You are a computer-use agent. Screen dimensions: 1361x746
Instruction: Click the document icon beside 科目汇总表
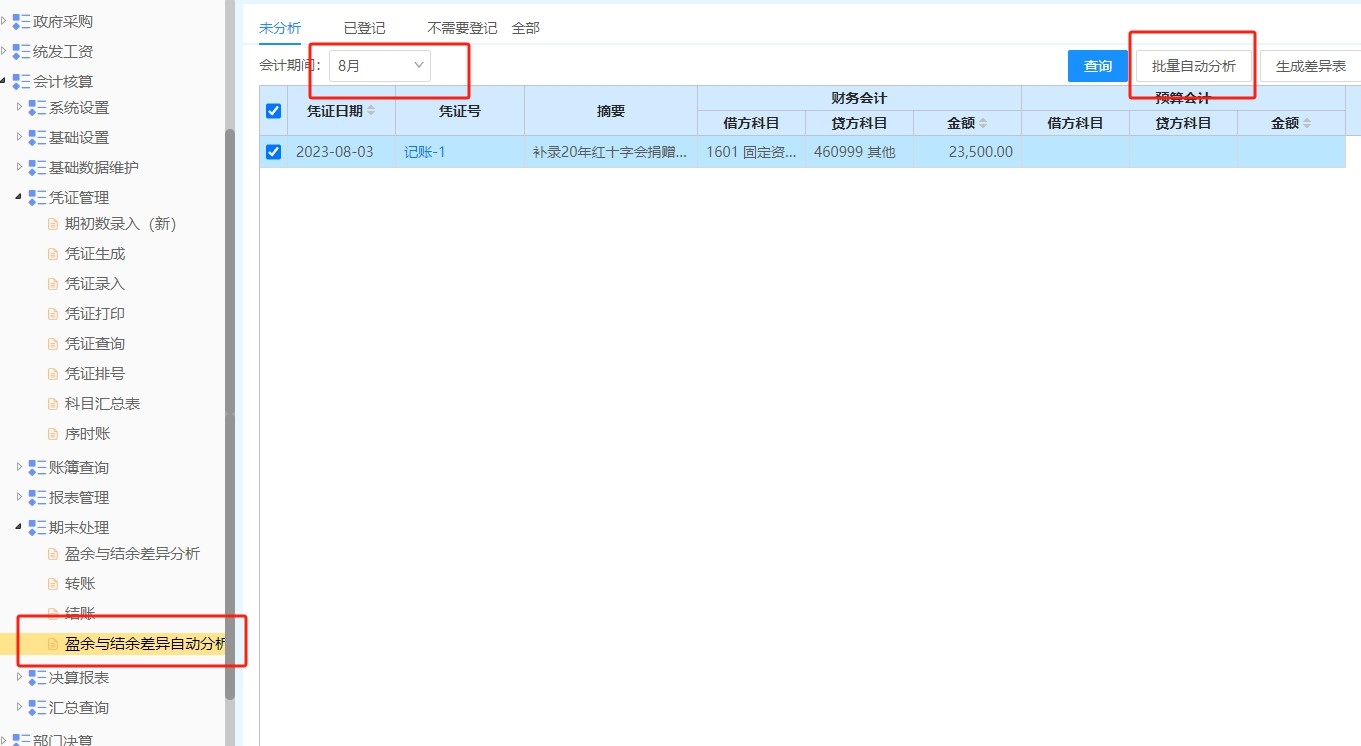coord(54,404)
